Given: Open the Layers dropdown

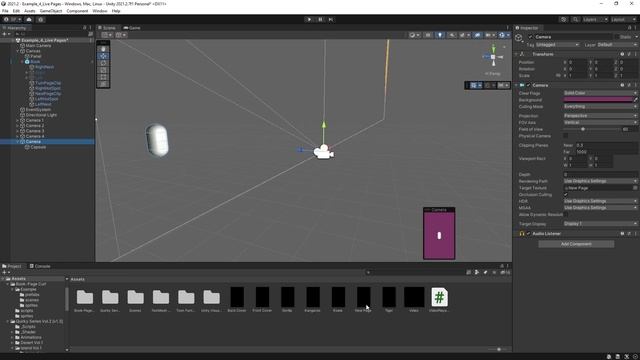Looking at the screenshot, I should tap(595, 20).
